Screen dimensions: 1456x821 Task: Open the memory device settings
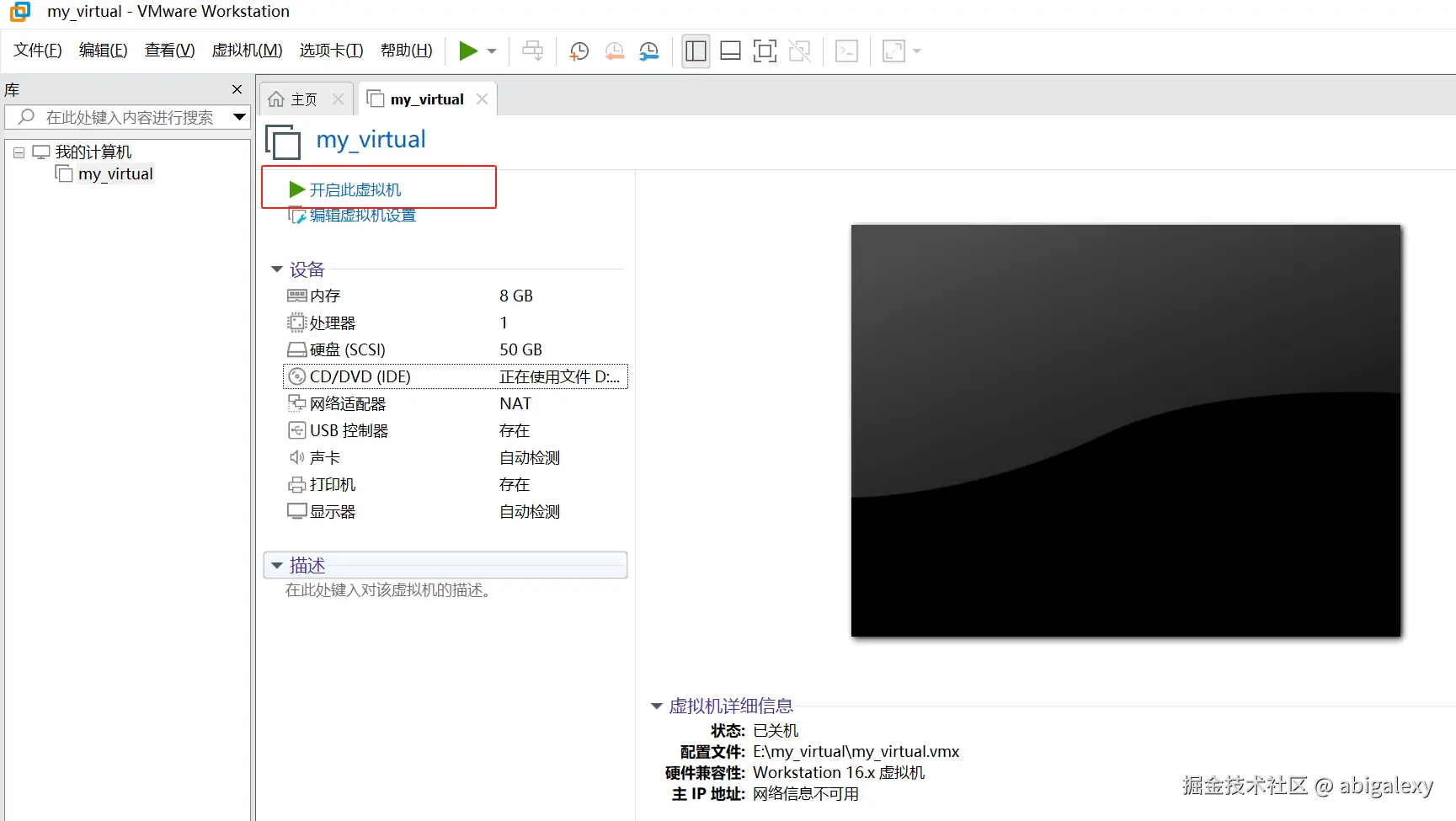[323, 296]
